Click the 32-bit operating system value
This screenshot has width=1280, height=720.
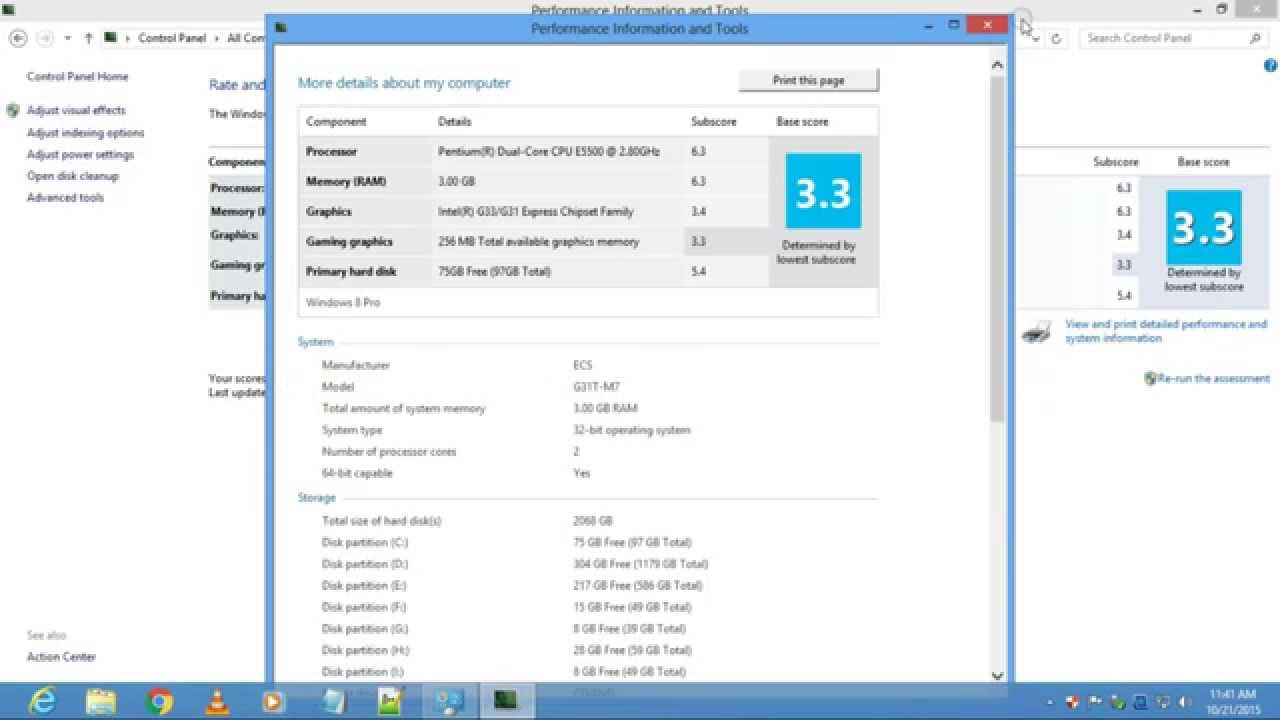(632, 430)
